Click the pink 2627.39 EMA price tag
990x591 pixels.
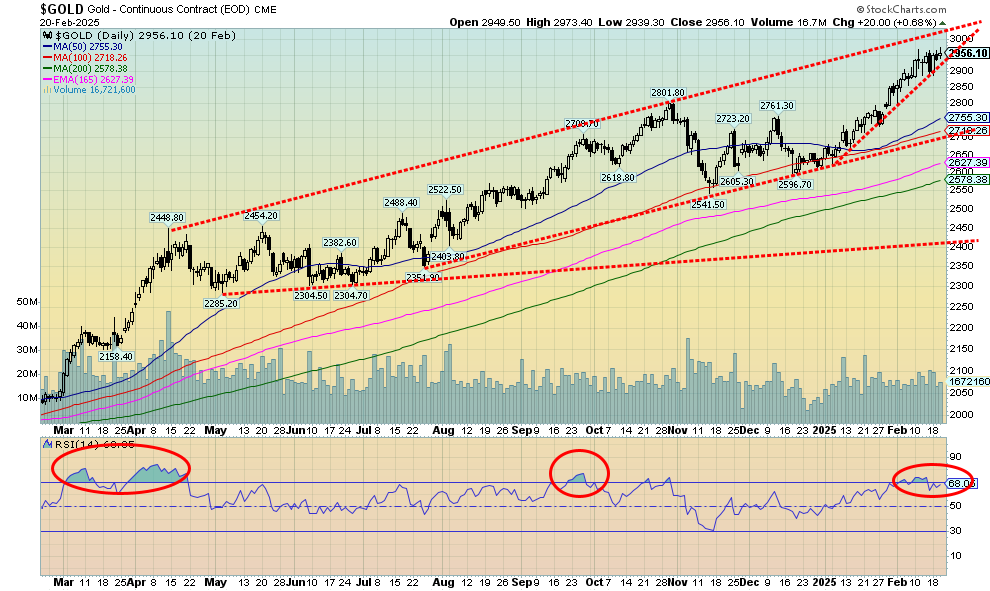967,162
